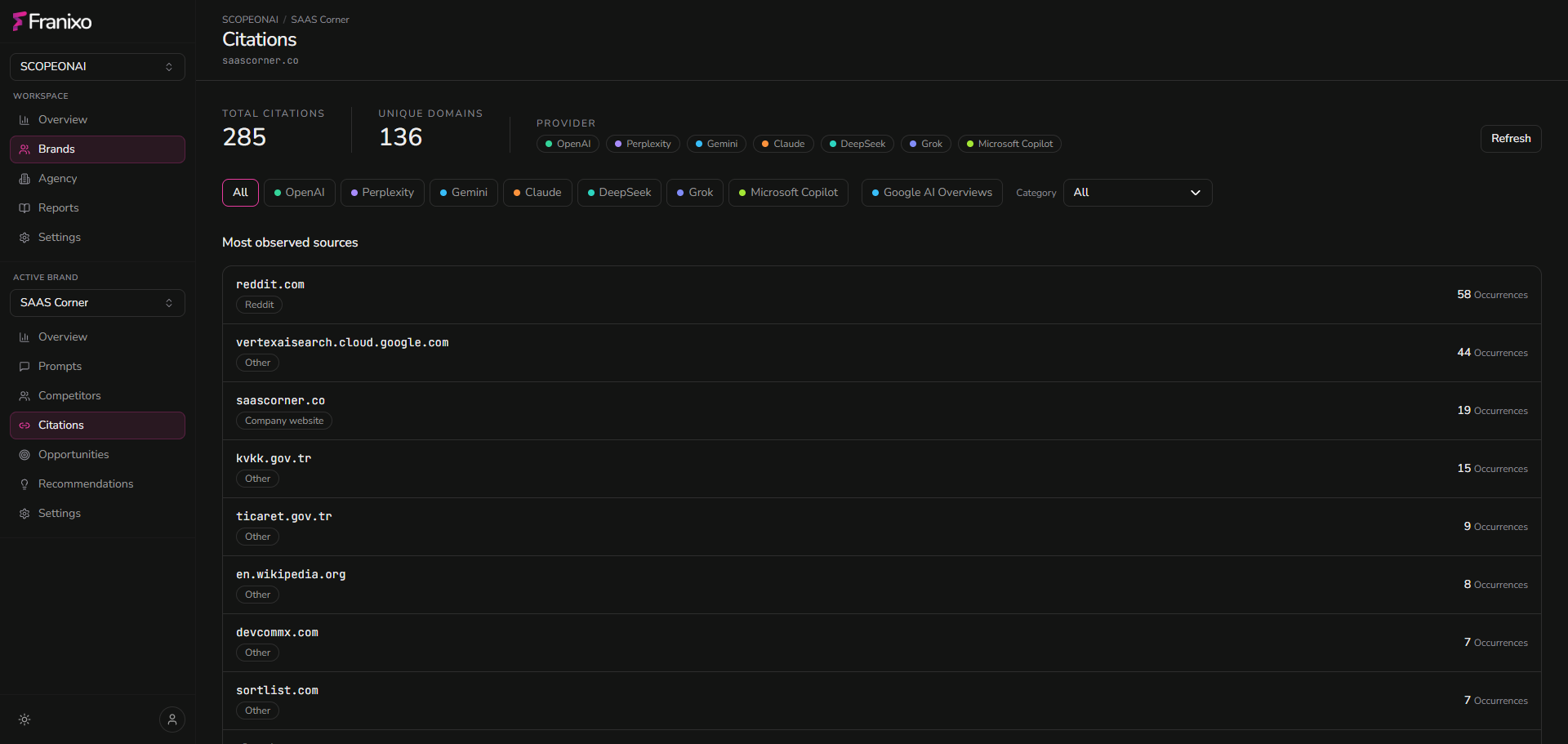Screen dimensions: 1568x744
Task: Expand the SCOPEONAI workspace selector
Action: tap(97, 67)
